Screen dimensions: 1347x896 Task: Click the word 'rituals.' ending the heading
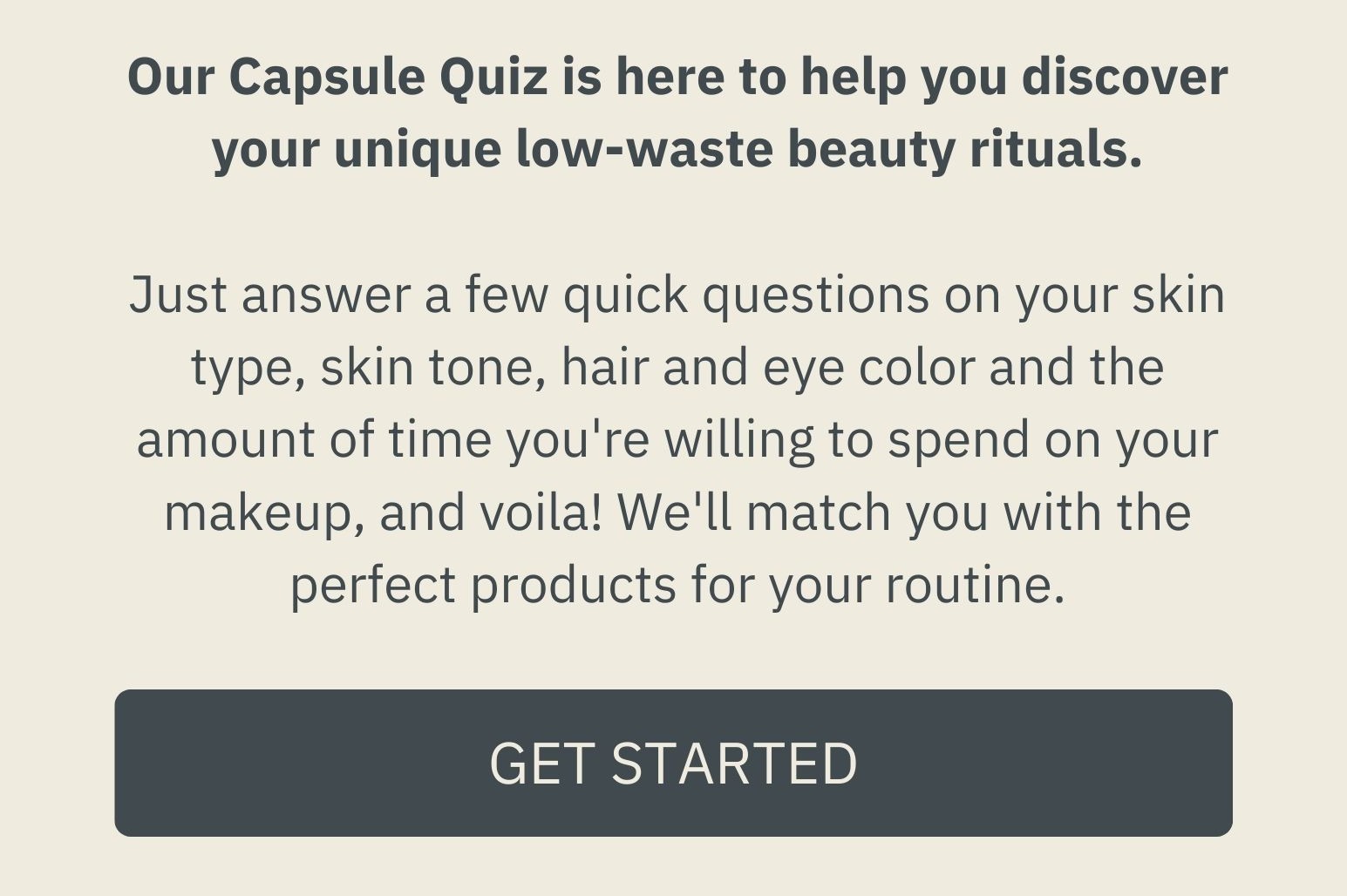pos(1056,148)
